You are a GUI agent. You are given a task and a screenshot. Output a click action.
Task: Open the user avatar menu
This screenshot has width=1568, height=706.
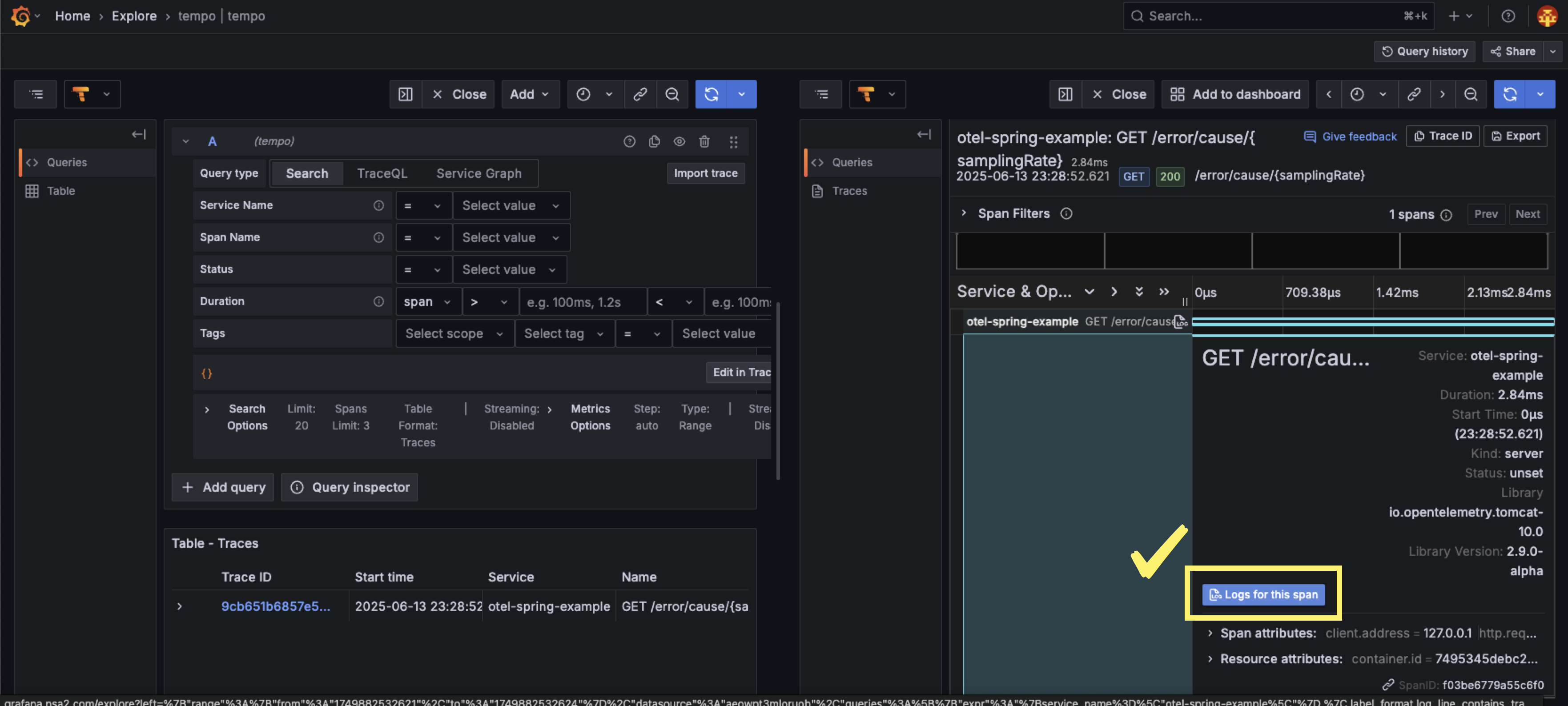pyautogui.click(x=1547, y=16)
